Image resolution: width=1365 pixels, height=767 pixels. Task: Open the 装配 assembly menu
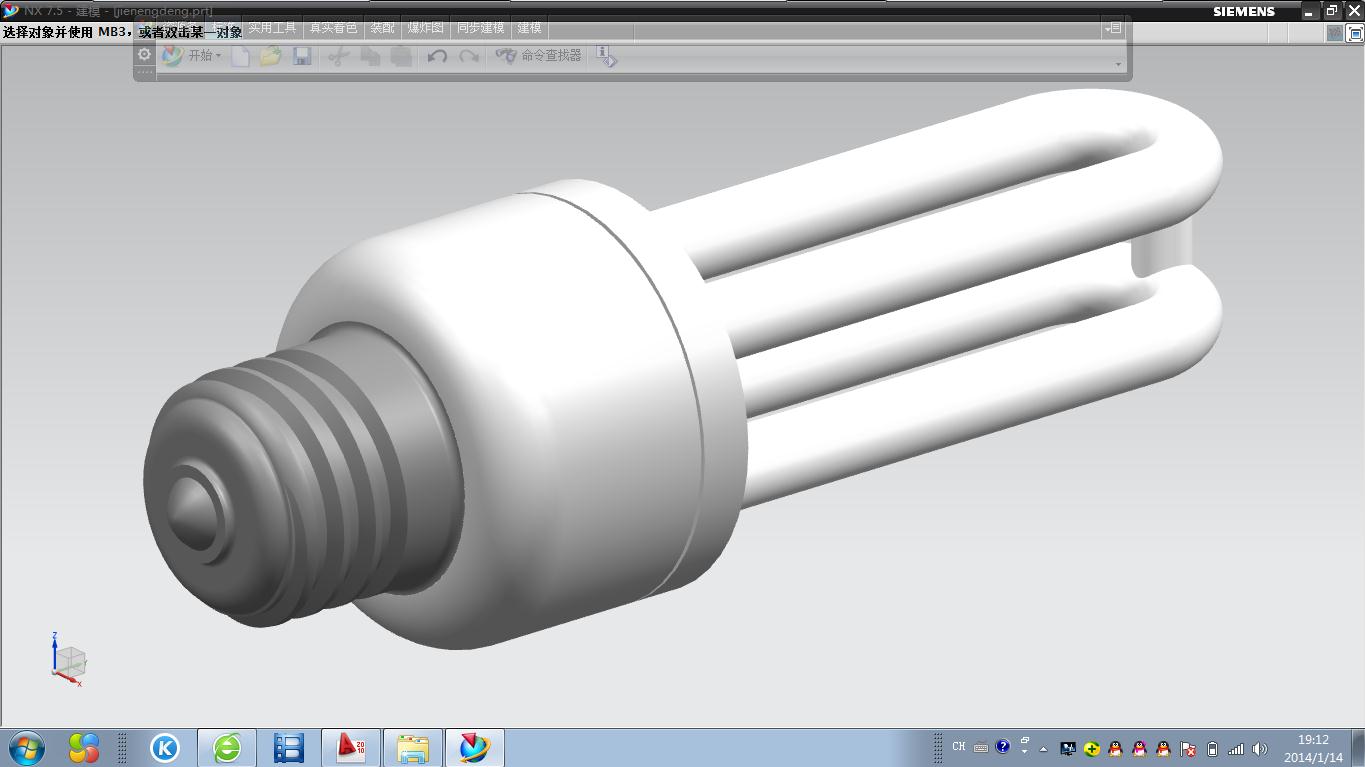[x=382, y=28]
